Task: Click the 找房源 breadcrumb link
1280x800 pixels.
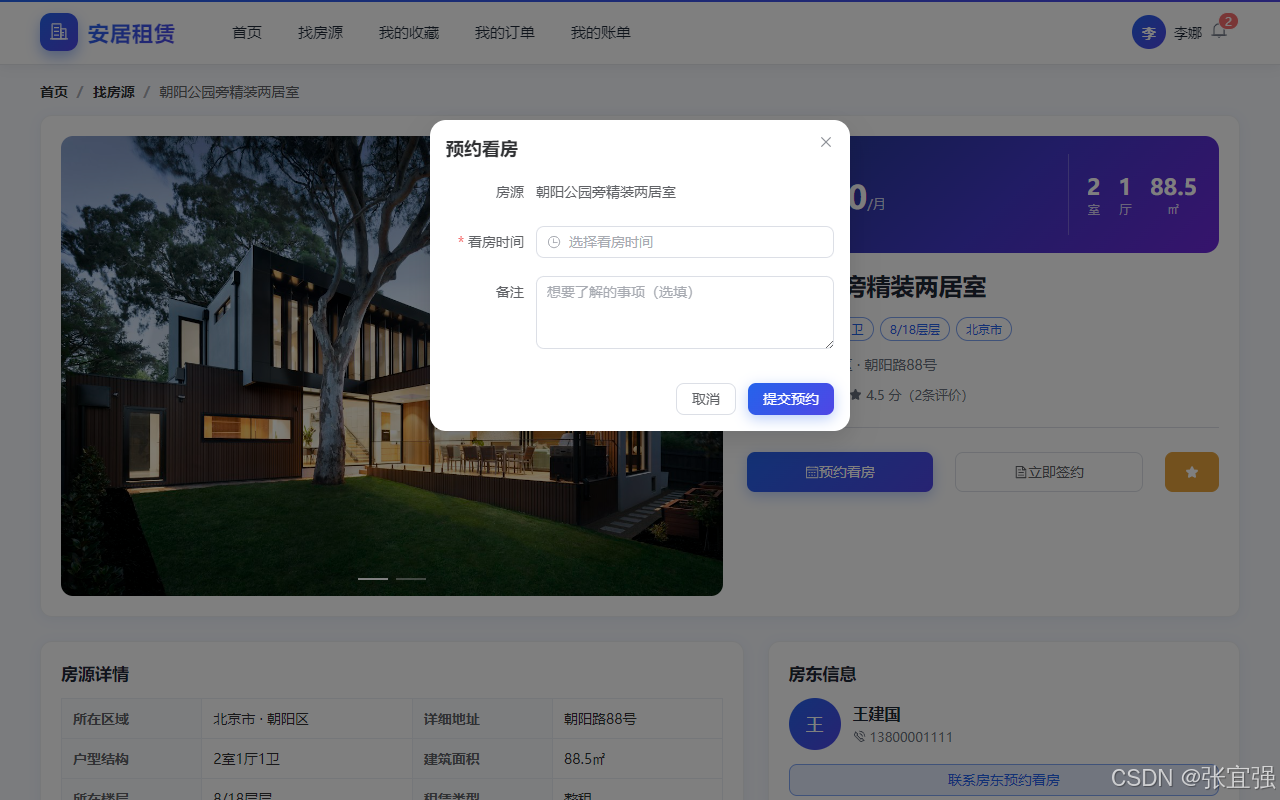Action: [x=114, y=92]
